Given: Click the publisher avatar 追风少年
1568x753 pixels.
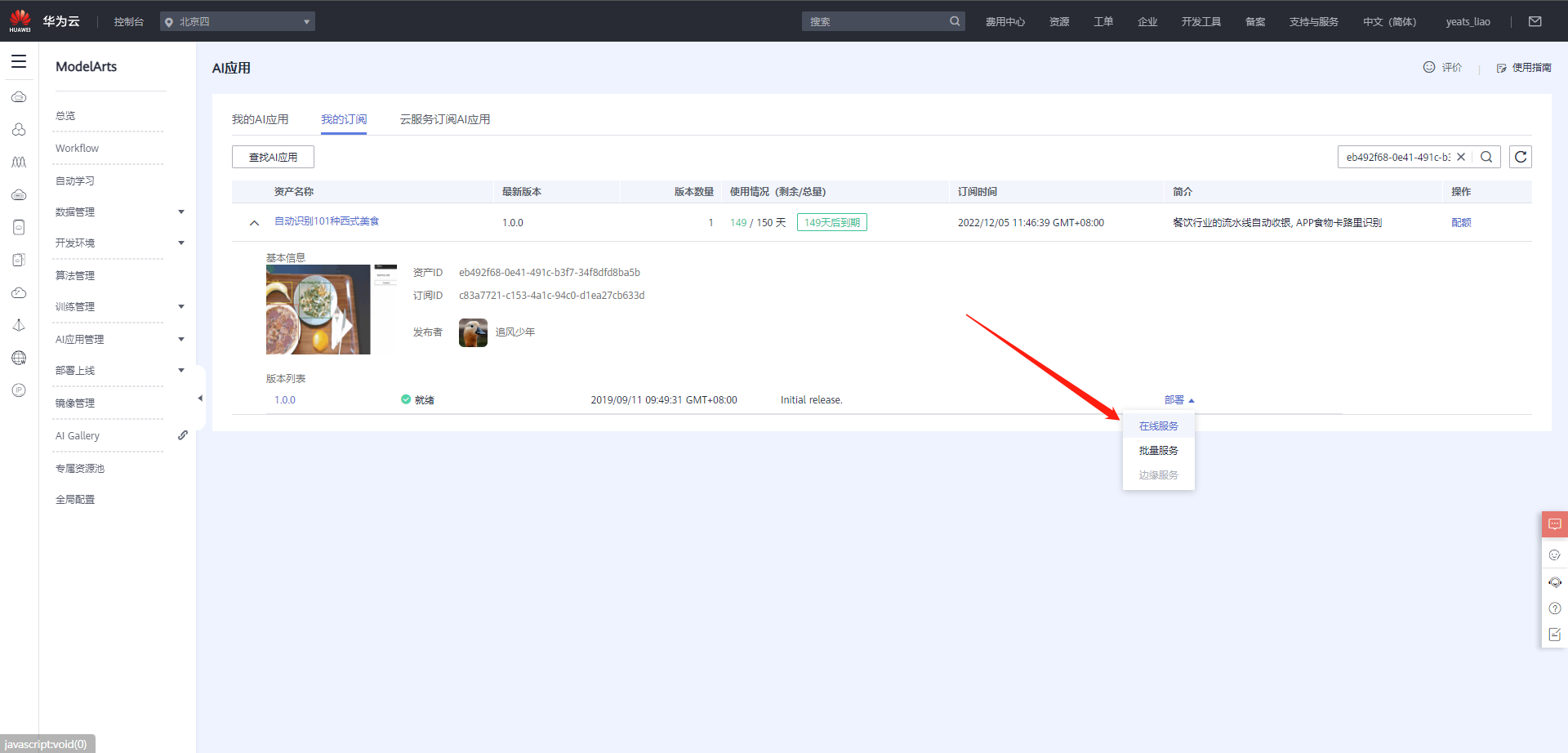Looking at the screenshot, I should [473, 332].
